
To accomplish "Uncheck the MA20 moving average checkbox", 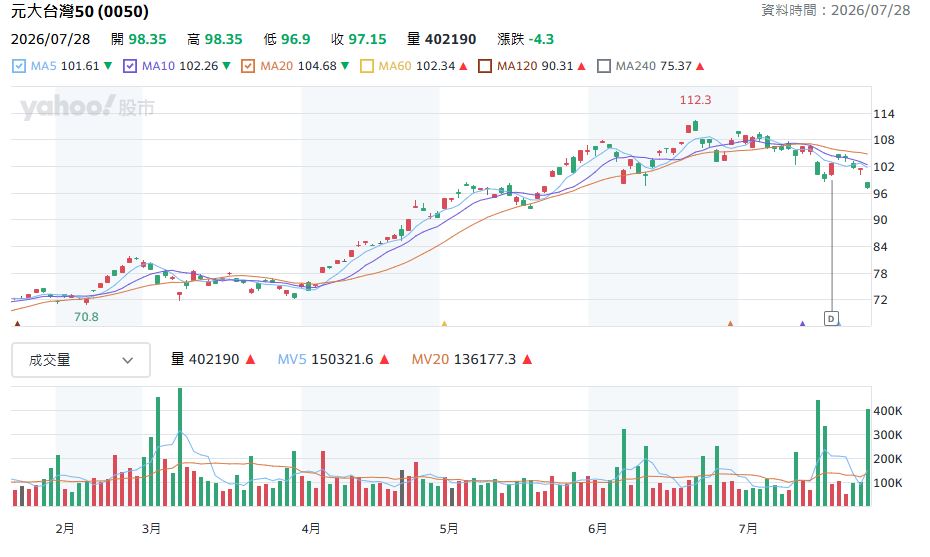I will (248, 66).
